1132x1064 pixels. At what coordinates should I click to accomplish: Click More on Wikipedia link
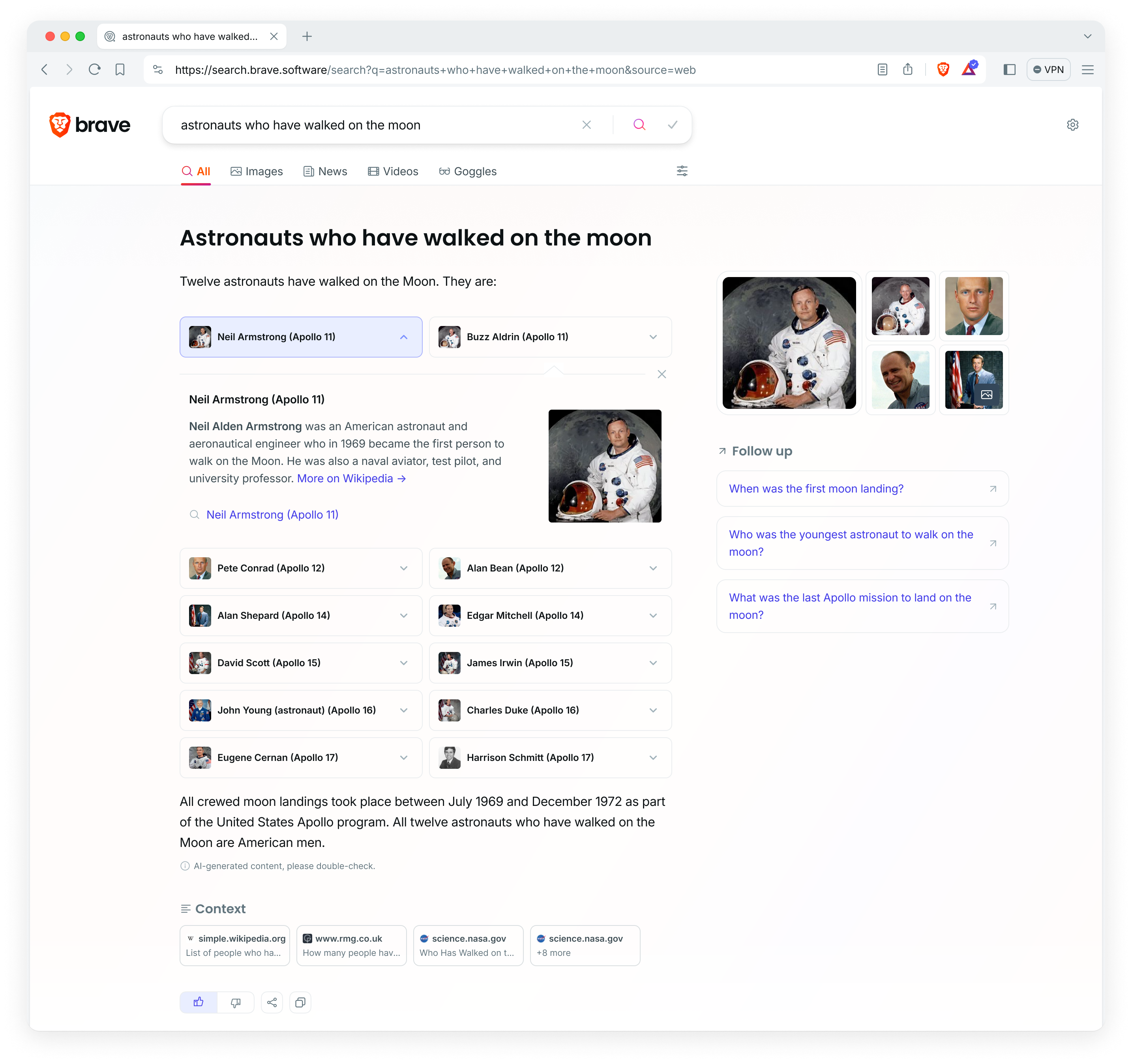point(352,478)
